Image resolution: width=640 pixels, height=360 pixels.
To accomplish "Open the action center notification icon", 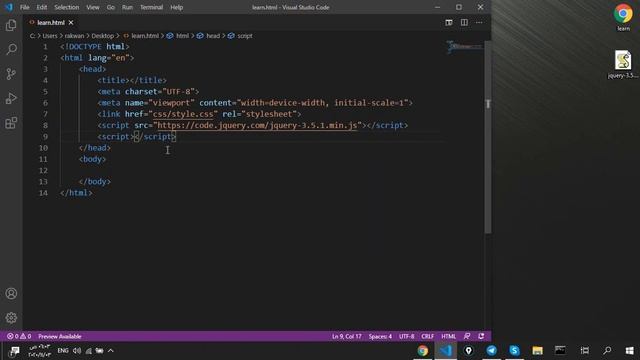I will 15,351.
